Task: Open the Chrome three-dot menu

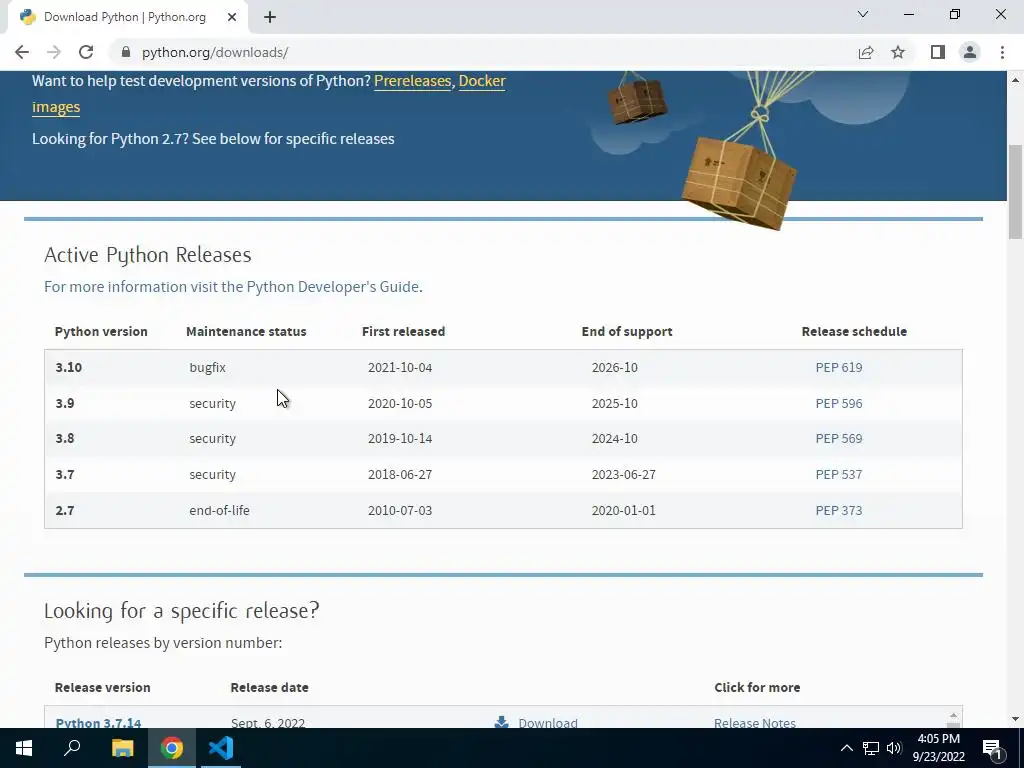Action: pyautogui.click(x=1002, y=52)
